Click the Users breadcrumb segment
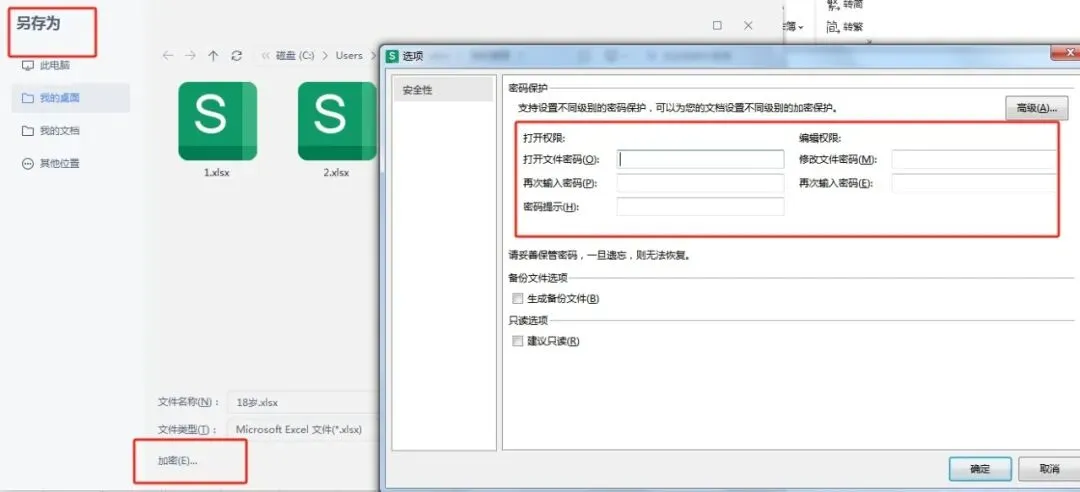 [x=349, y=56]
